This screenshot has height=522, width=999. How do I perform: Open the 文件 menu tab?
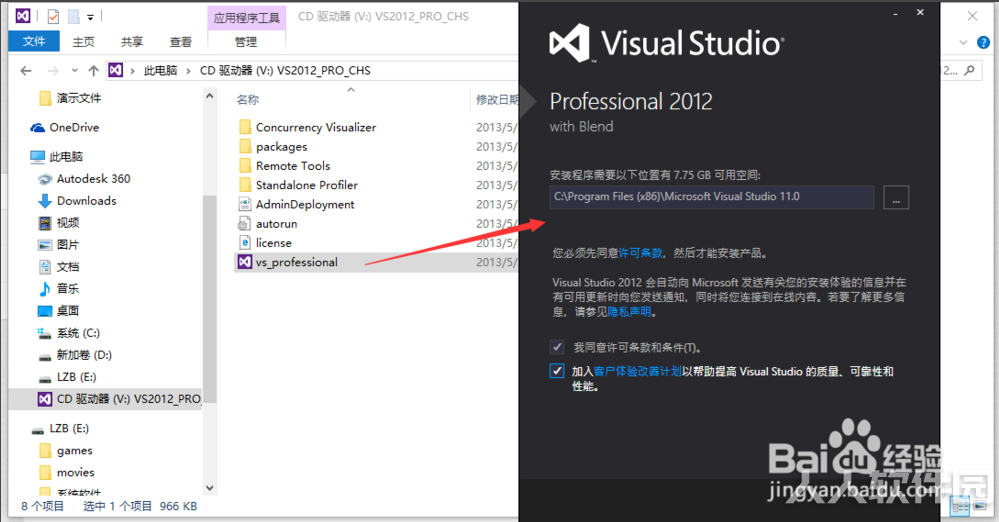click(34, 41)
